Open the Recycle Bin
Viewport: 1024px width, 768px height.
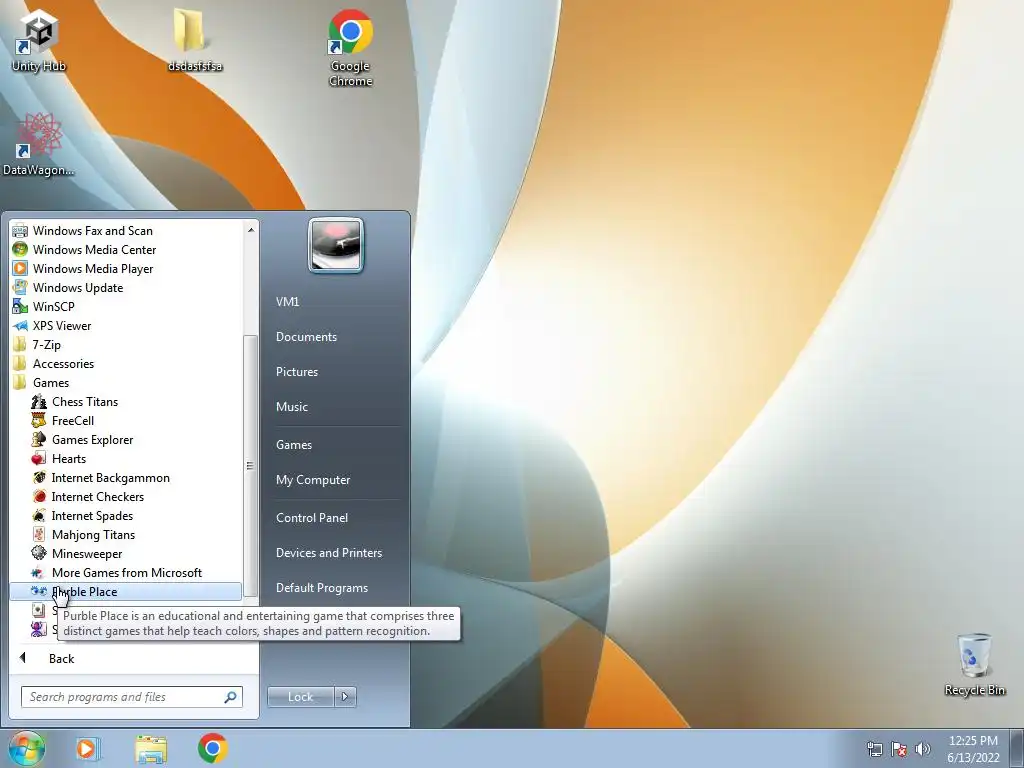coord(974,664)
